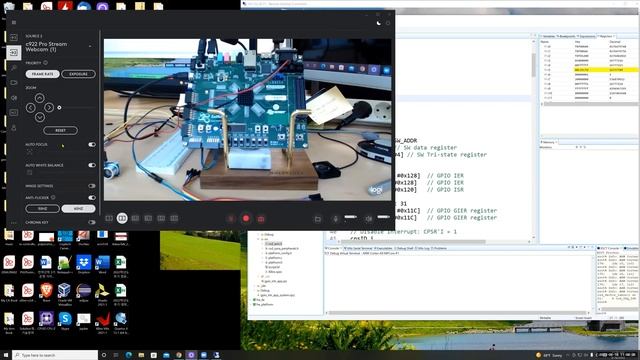Click the Anti-Flicker info icon
The width and height of the screenshot is (640, 360).
coord(53,198)
